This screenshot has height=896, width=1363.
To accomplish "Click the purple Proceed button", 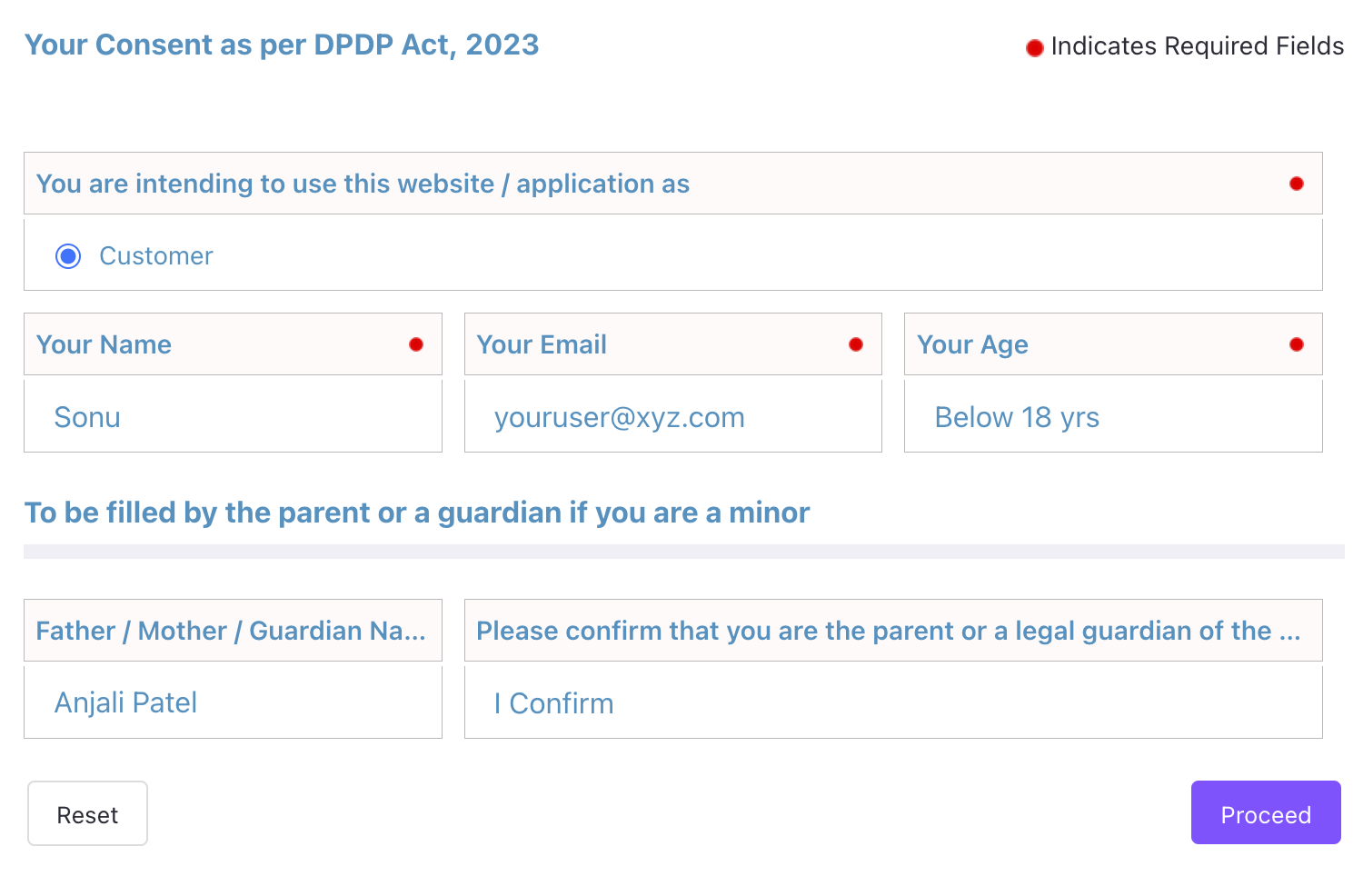I will pos(1265,813).
